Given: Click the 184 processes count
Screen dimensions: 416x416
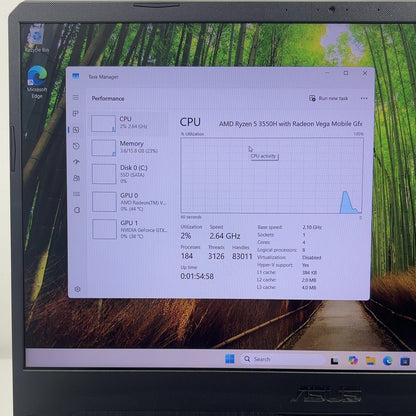Looking at the screenshot, I should coord(187,256).
